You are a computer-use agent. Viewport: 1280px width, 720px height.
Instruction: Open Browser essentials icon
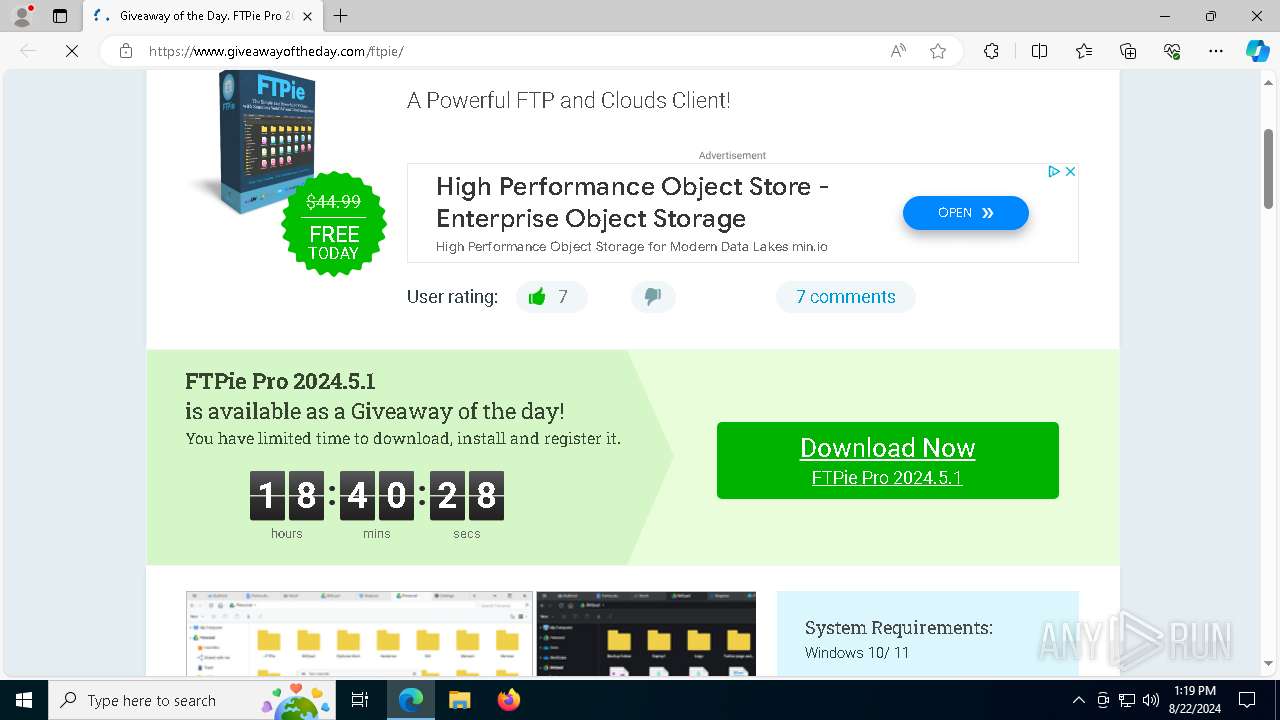tap(1172, 51)
